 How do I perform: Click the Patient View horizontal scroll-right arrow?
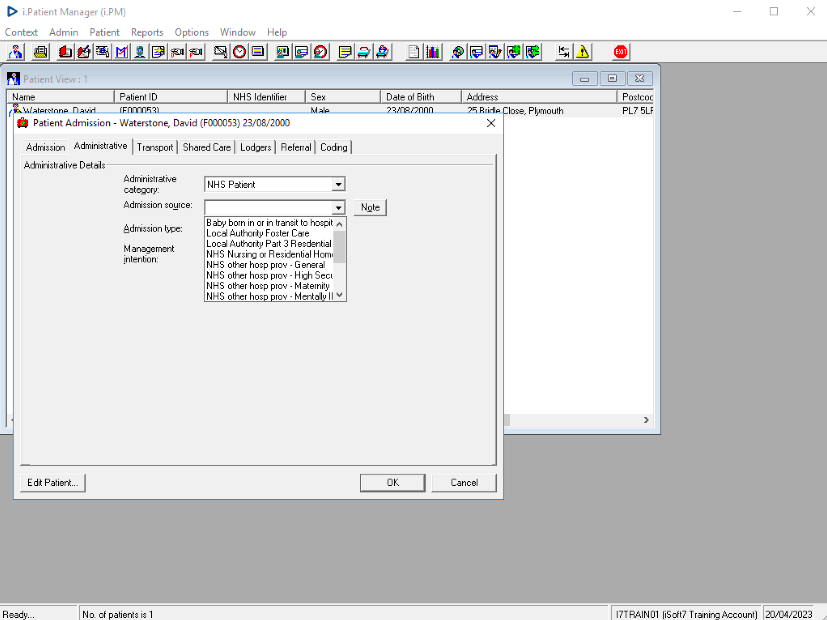(x=646, y=420)
